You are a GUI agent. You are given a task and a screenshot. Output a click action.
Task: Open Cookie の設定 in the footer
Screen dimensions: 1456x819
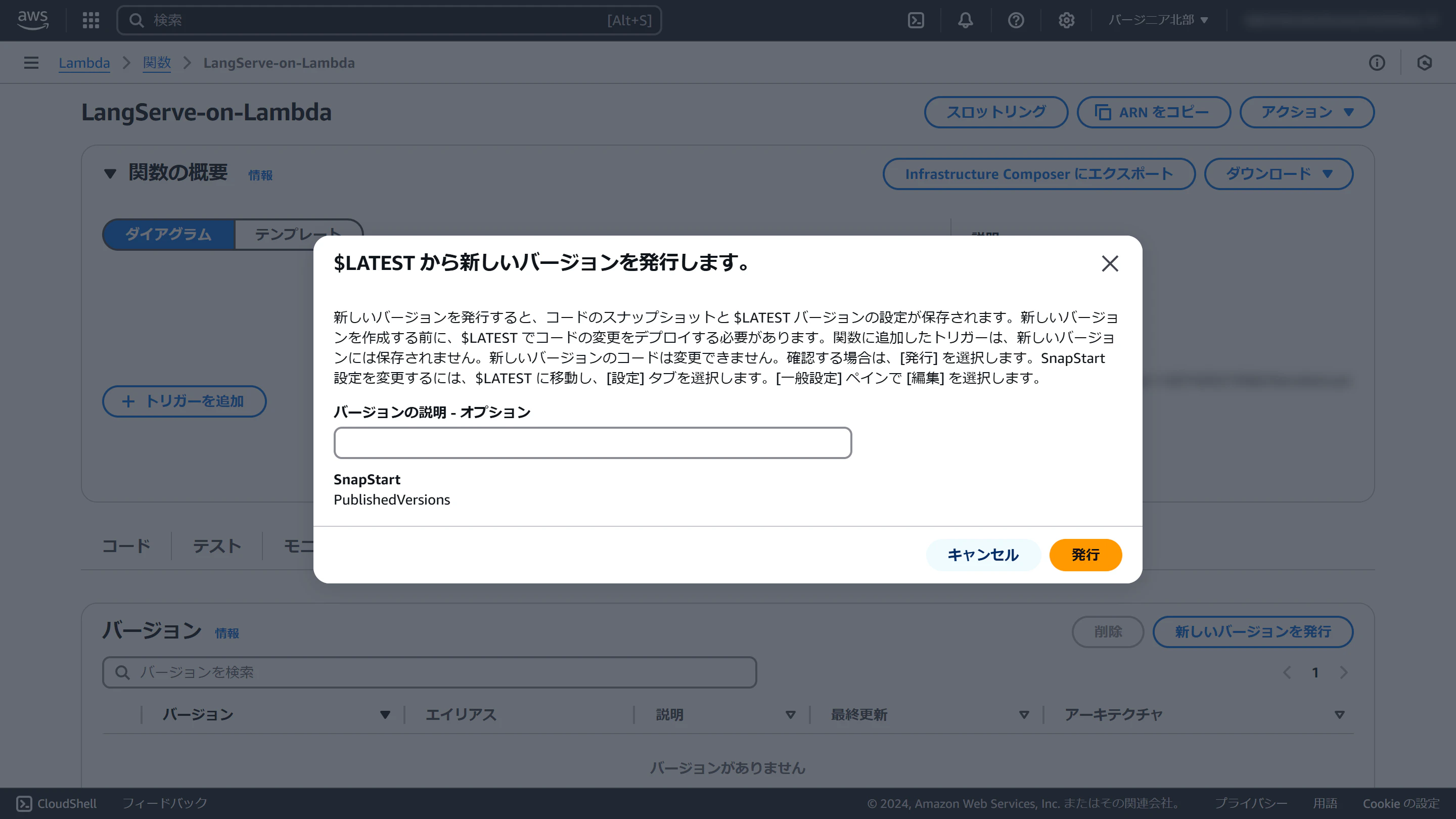point(1401,803)
